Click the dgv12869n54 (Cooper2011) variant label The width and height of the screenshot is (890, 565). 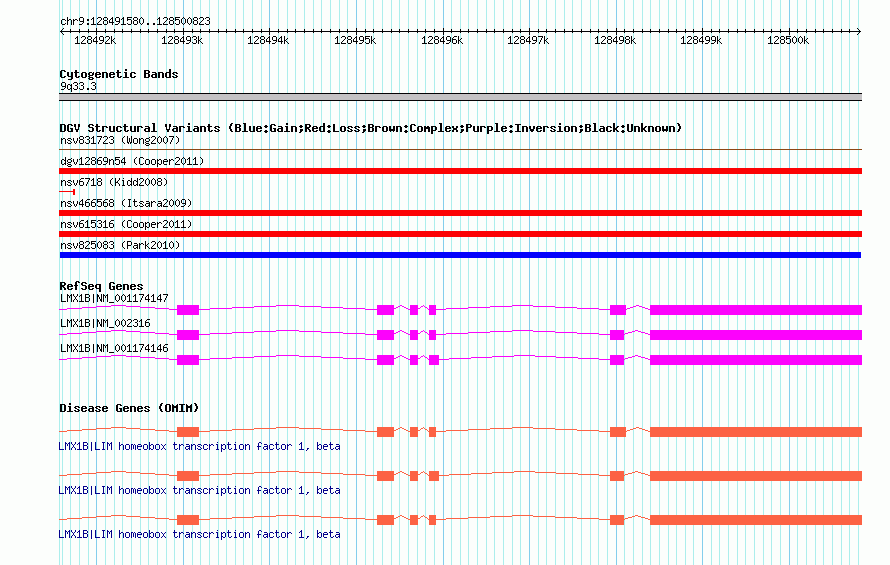[x=132, y=161]
